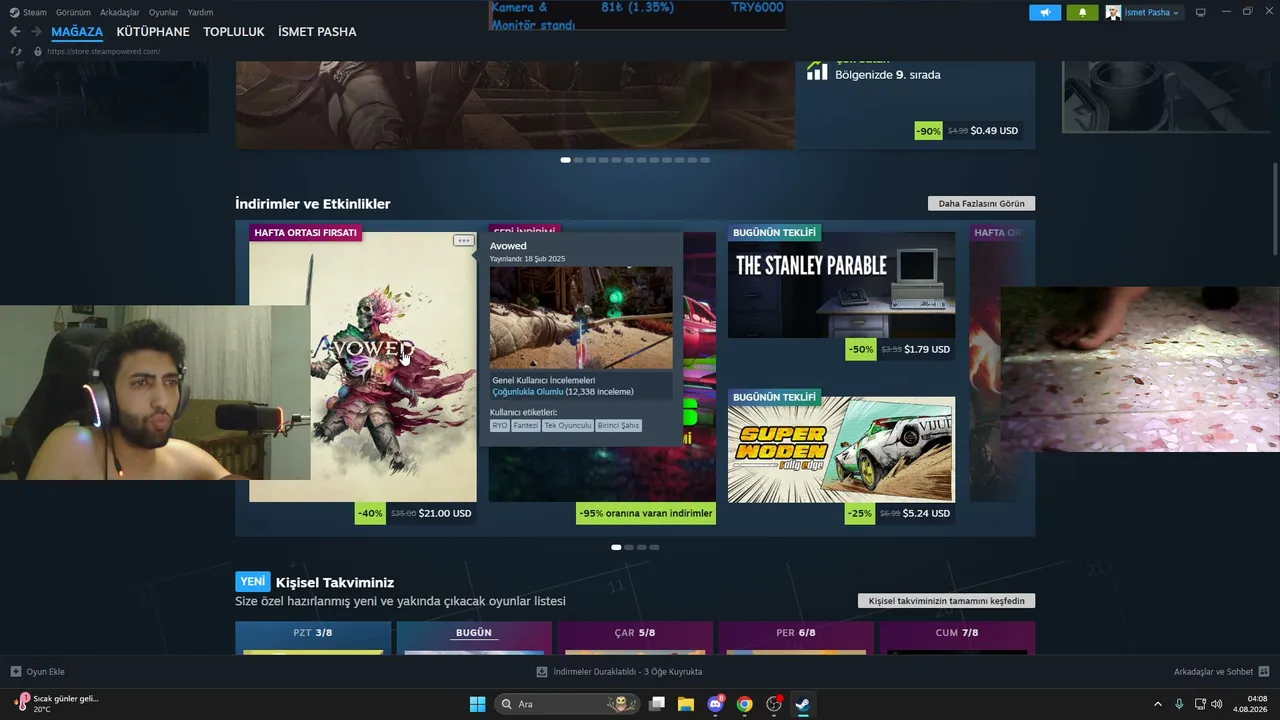
Task: Reload the store page with the refresh icon
Action: [15, 51]
